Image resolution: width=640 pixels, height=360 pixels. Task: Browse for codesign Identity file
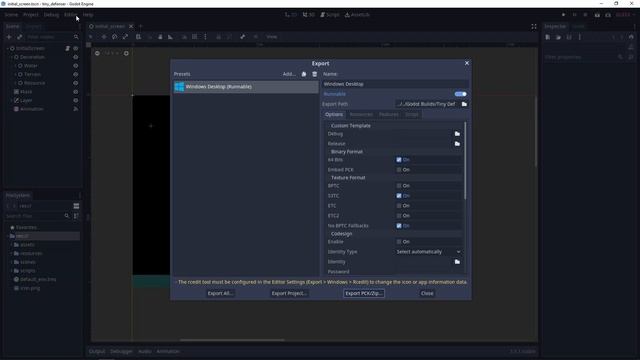click(x=457, y=262)
